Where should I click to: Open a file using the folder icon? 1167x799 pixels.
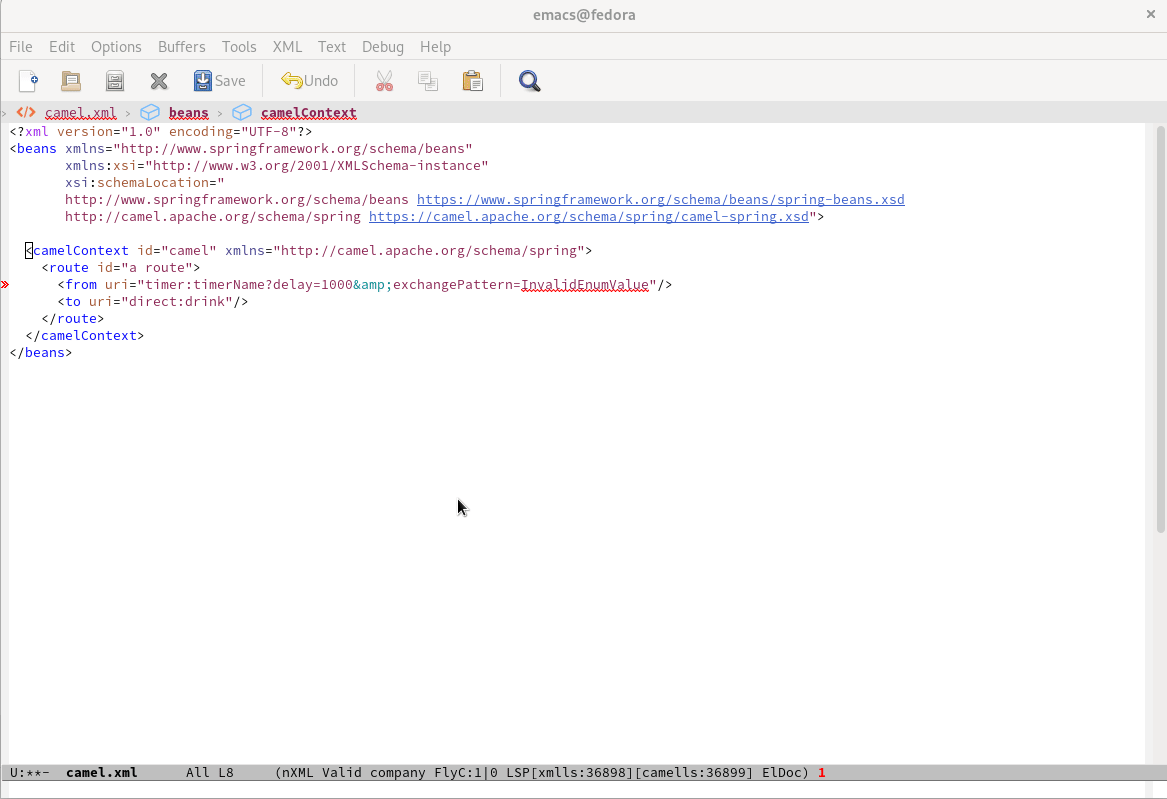[x=71, y=81]
